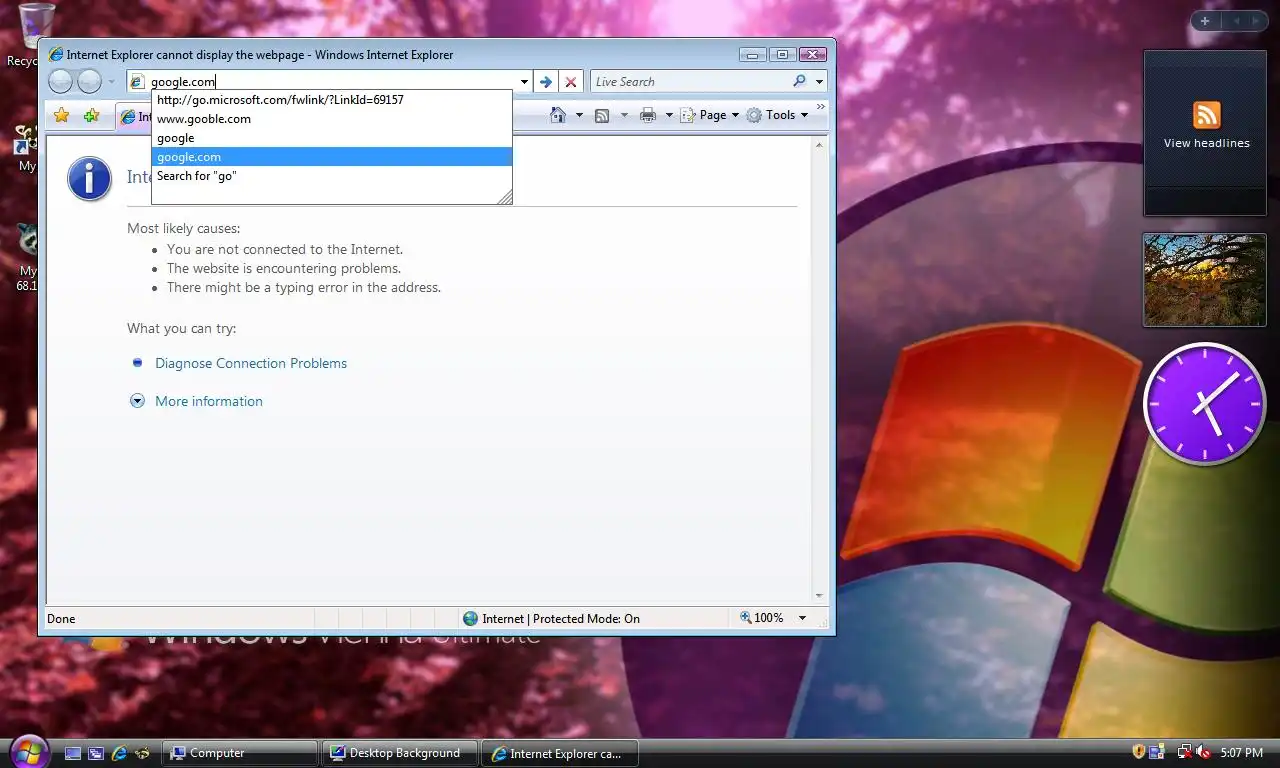Click the RSS Feeds toolbar icon
Image resolution: width=1280 pixels, height=768 pixels.
click(602, 115)
